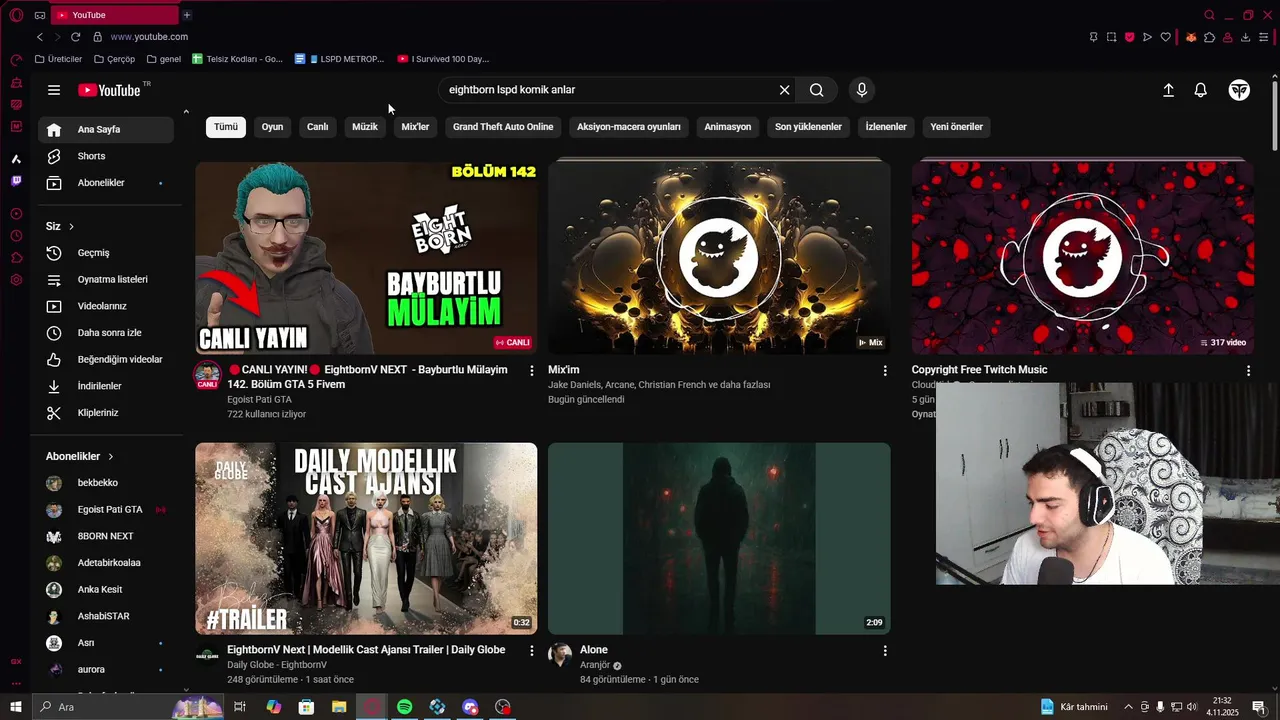This screenshot has height=720, width=1280.
Task: Reload the page in Opera
Action: [x=75, y=37]
